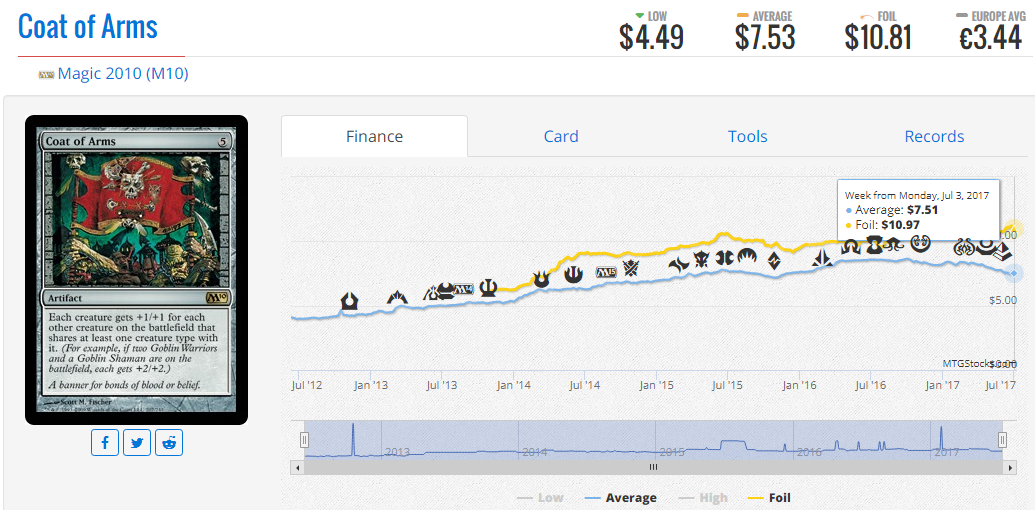The image size is (1035, 510).
Task: Click the Jan '17 axis label
Action: tap(942, 384)
